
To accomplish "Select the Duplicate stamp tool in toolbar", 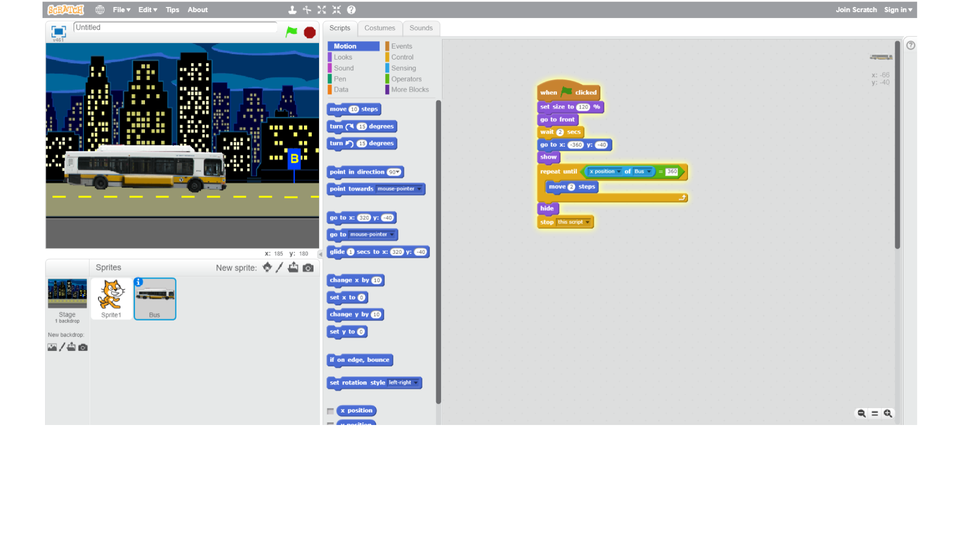I will pyautogui.click(x=292, y=10).
